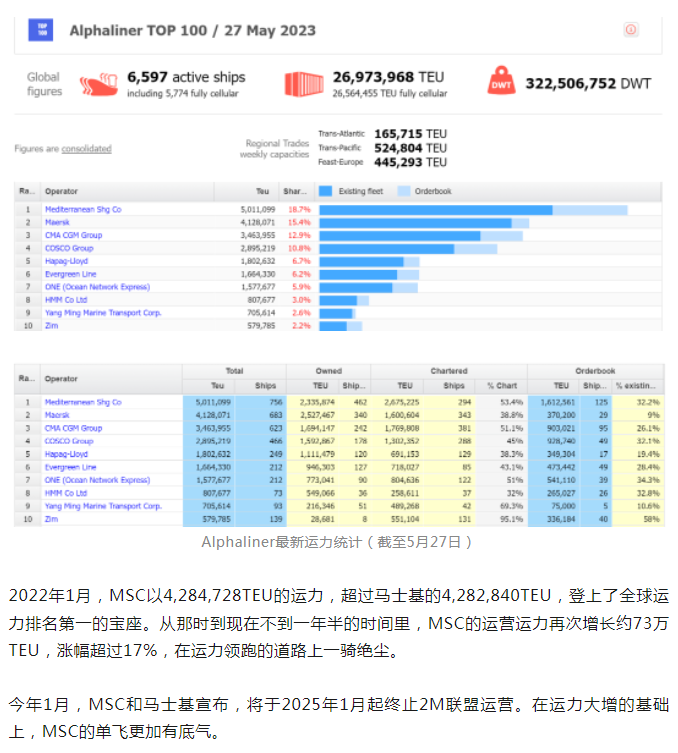This screenshot has width=678, height=753.
Task: Click the 15.4% share value for Maersk
Action: (x=300, y=222)
